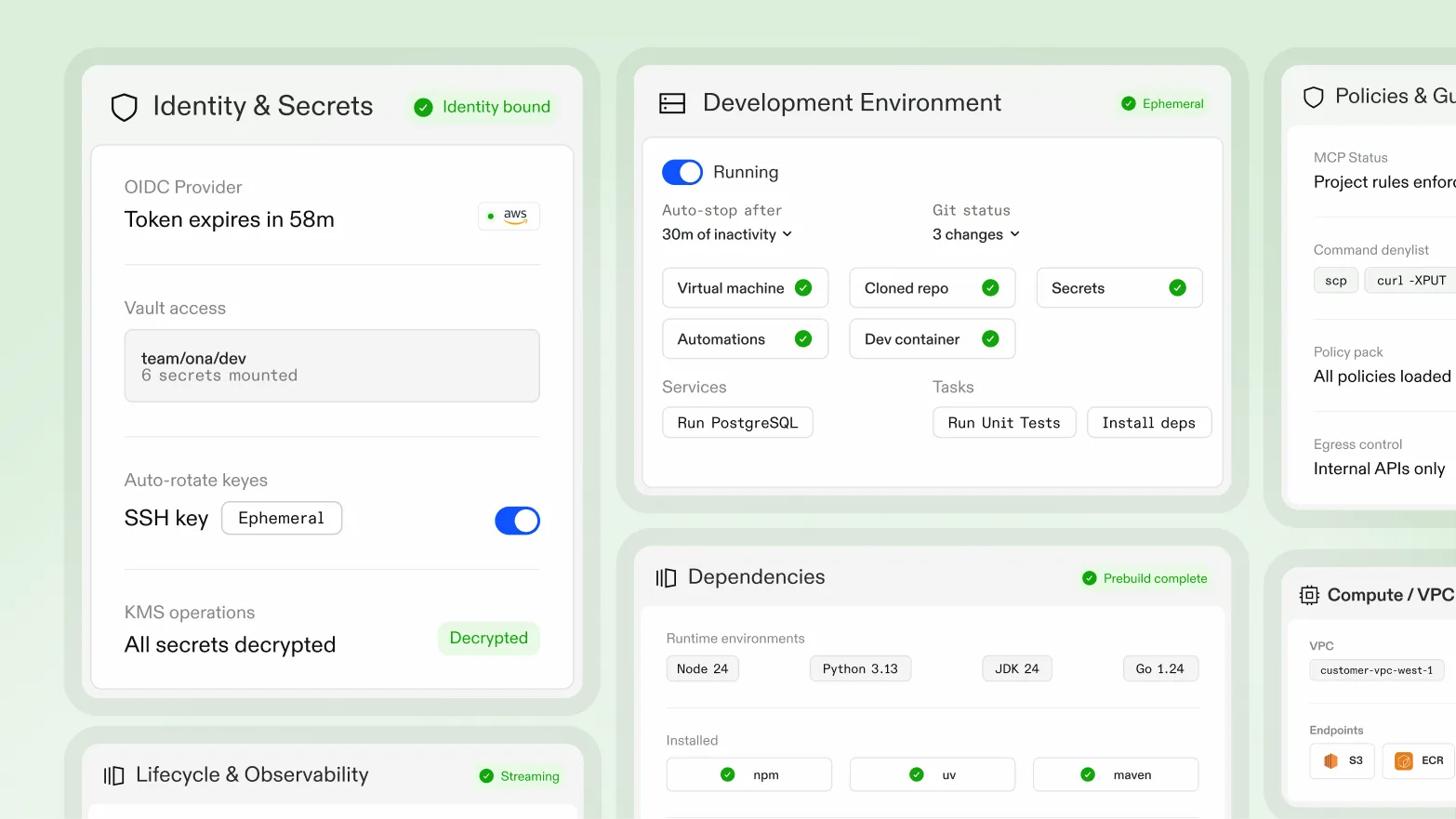The height and width of the screenshot is (819, 1456).
Task: Click the JDK 24 runtime tag
Action: point(1017,669)
